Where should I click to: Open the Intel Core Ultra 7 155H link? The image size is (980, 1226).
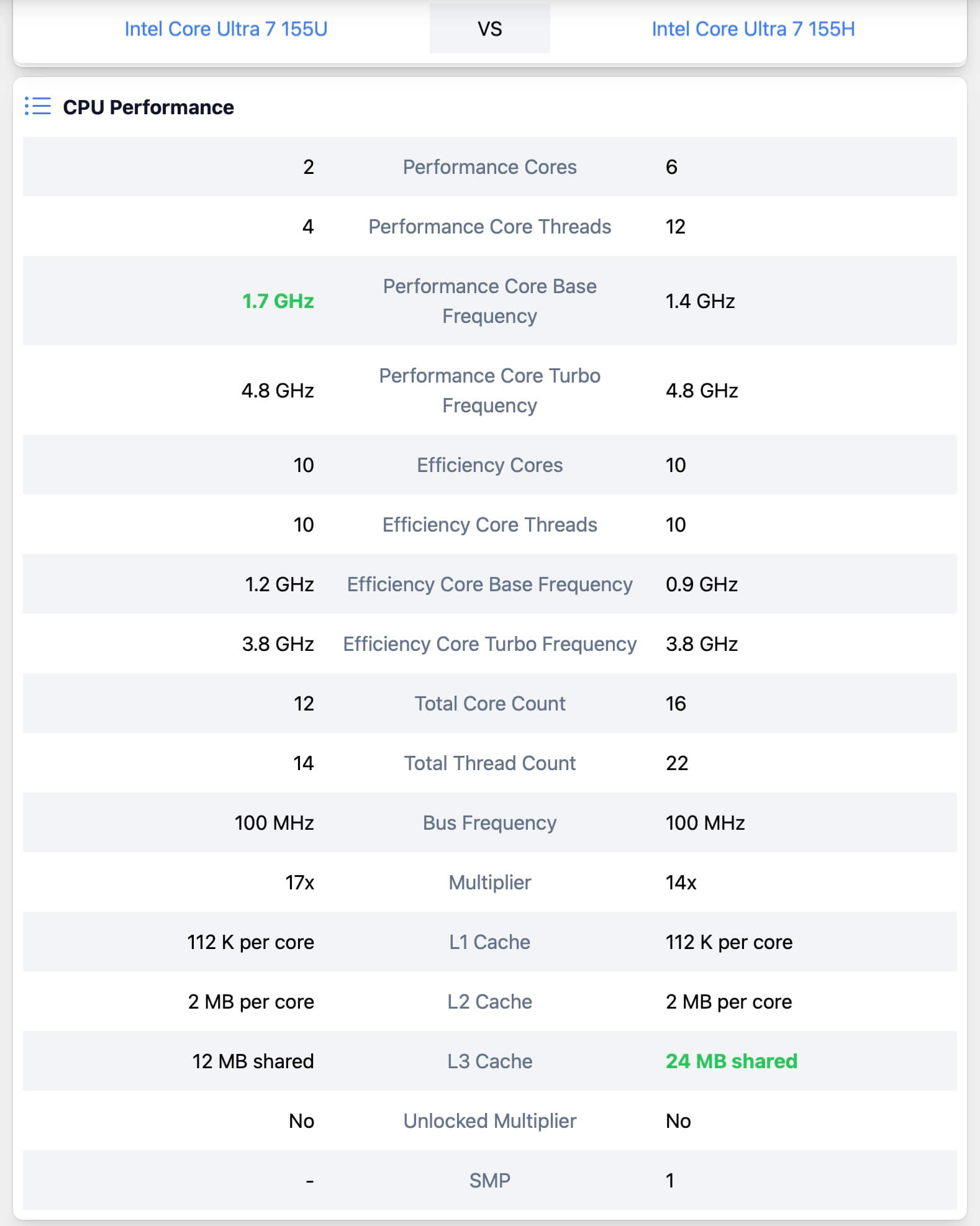753,29
